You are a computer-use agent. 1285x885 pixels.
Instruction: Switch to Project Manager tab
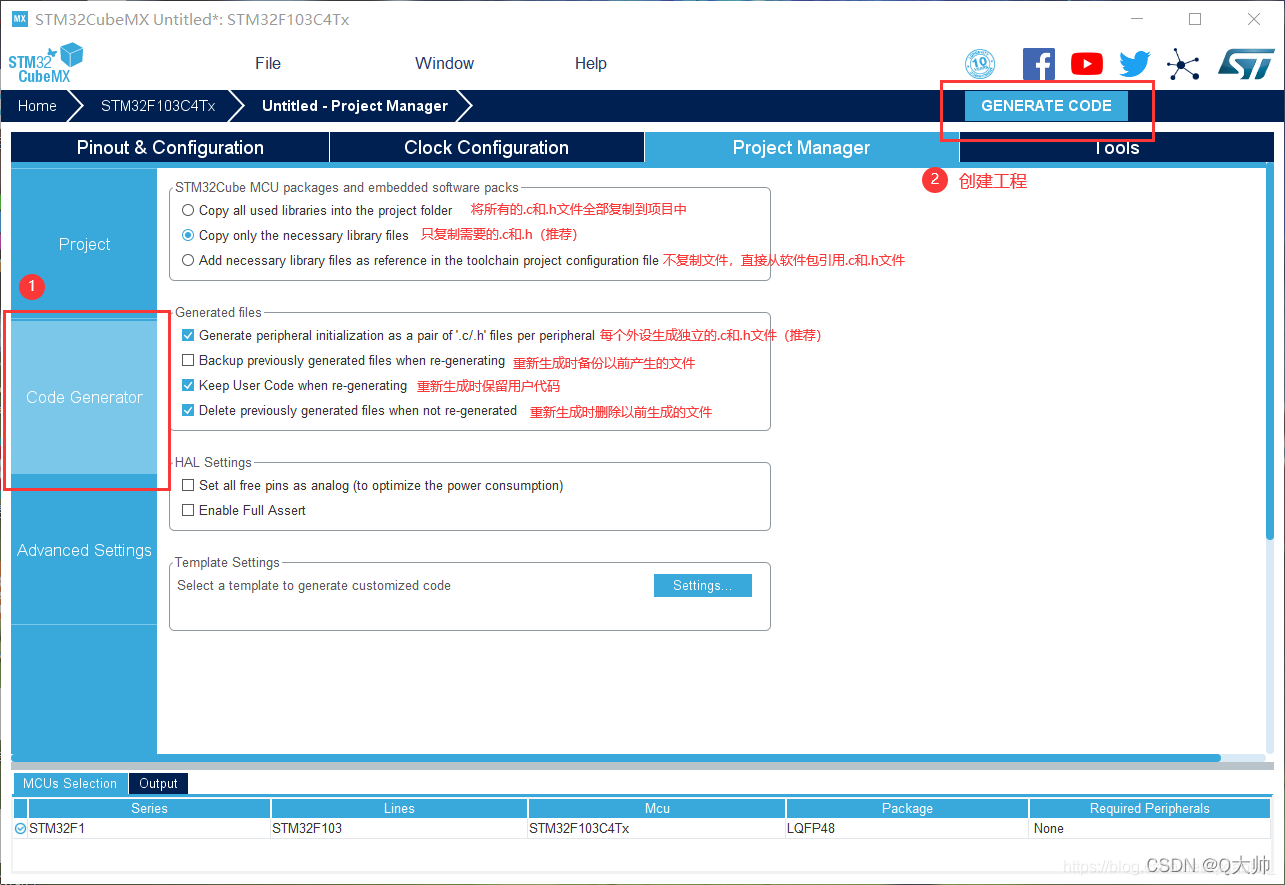pyautogui.click(x=801, y=147)
